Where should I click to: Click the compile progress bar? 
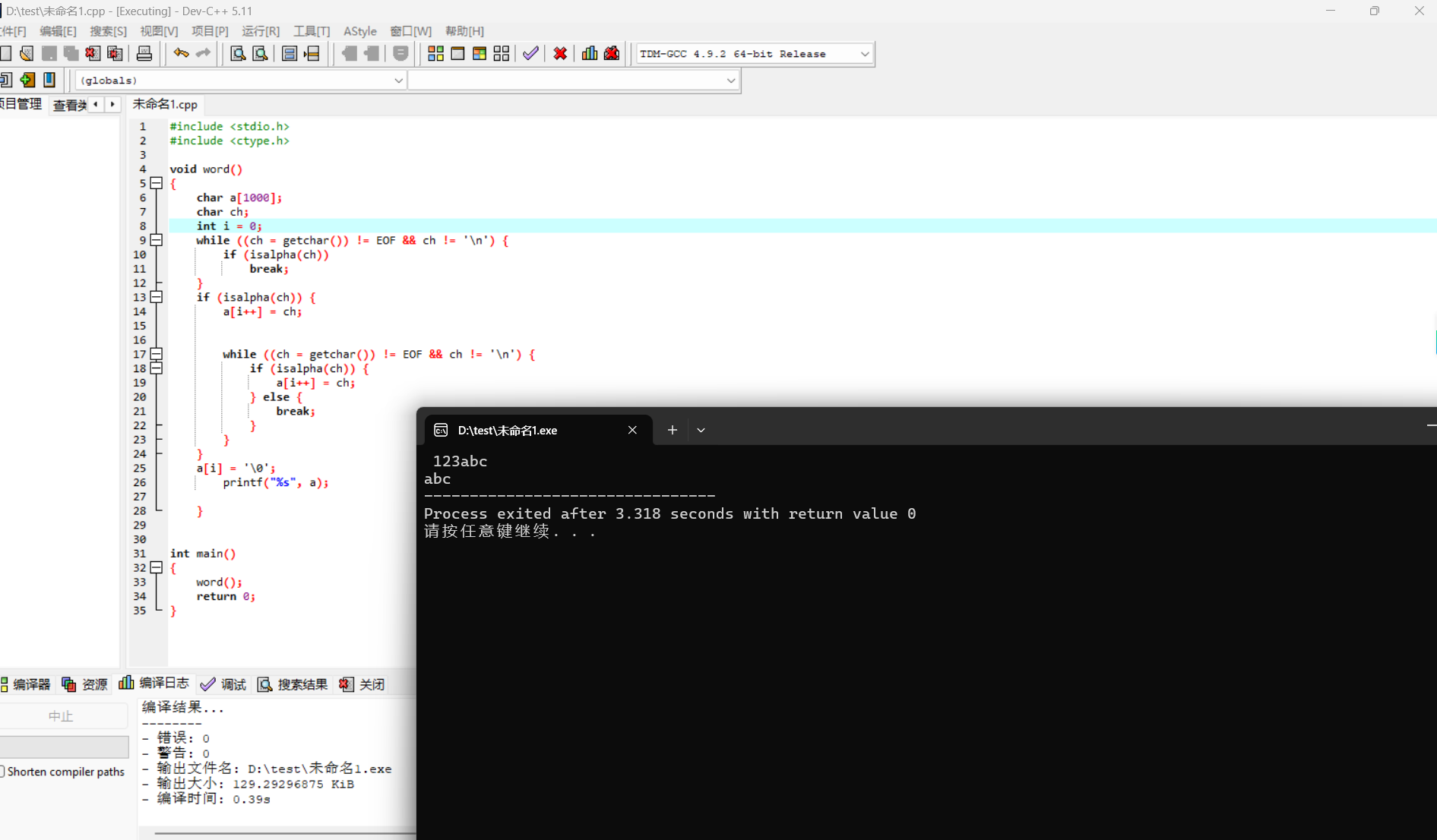tap(64, 746)
